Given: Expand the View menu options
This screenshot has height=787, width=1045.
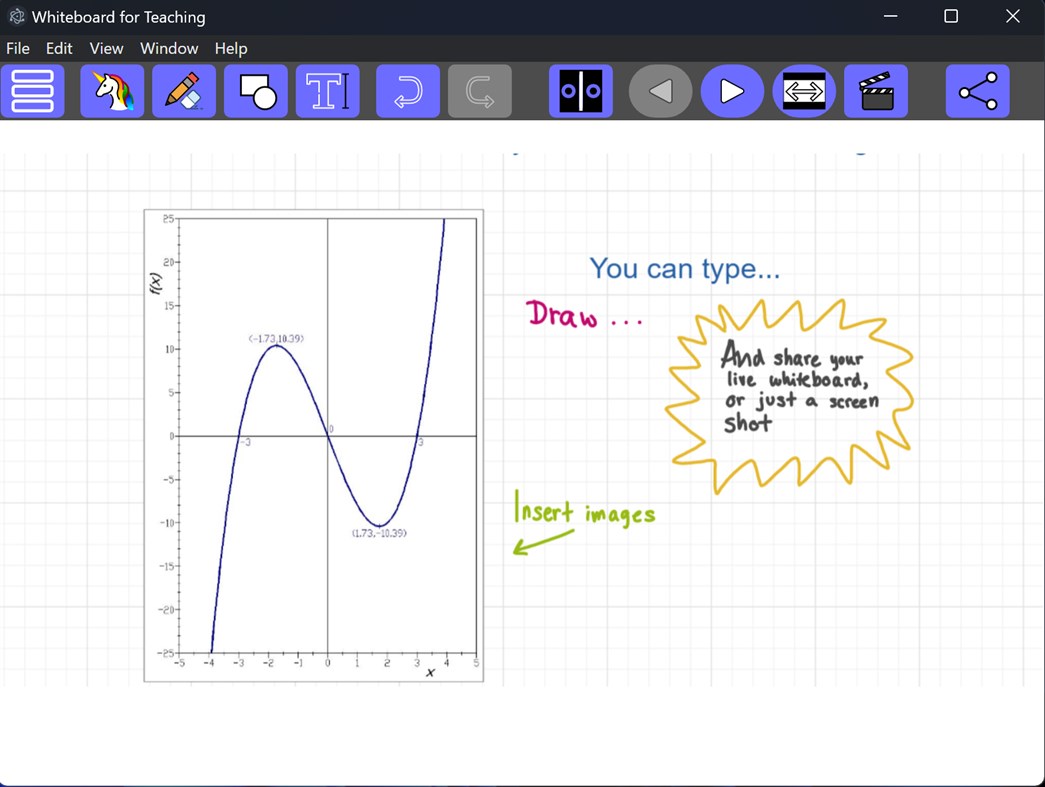Looking at the screenshot, I should 106,48.
